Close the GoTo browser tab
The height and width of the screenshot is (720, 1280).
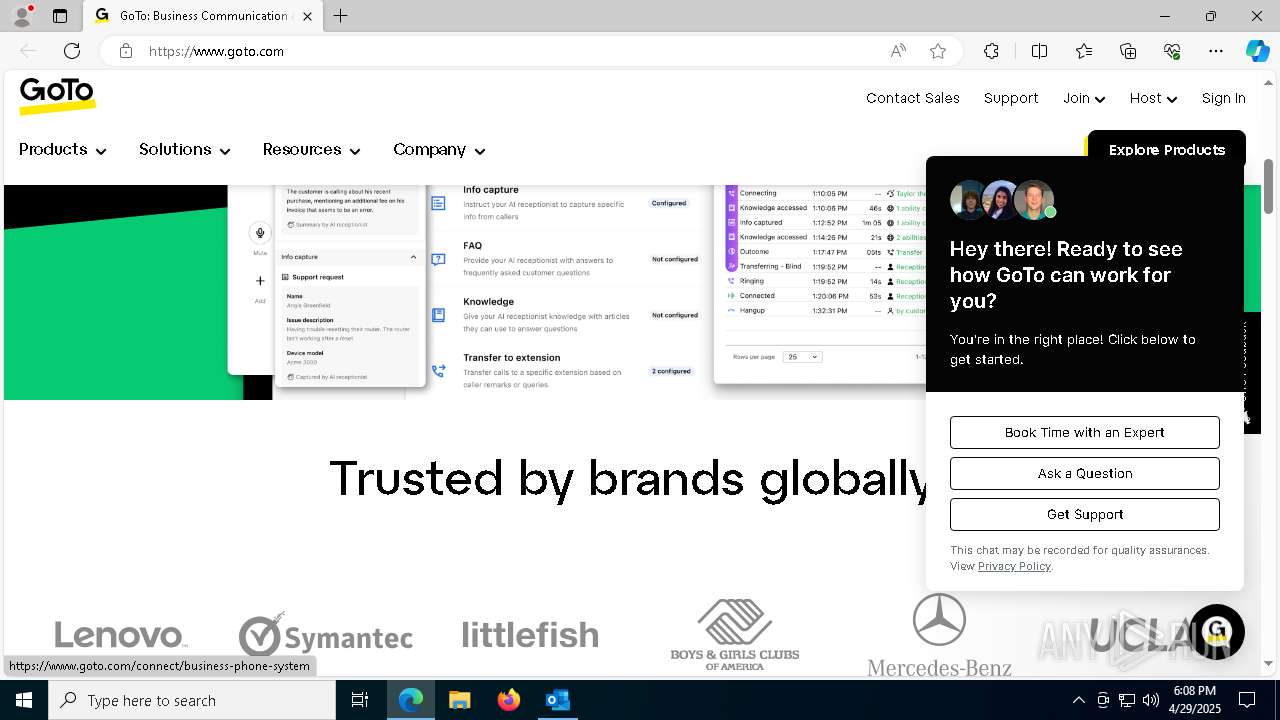pos(307,16)
